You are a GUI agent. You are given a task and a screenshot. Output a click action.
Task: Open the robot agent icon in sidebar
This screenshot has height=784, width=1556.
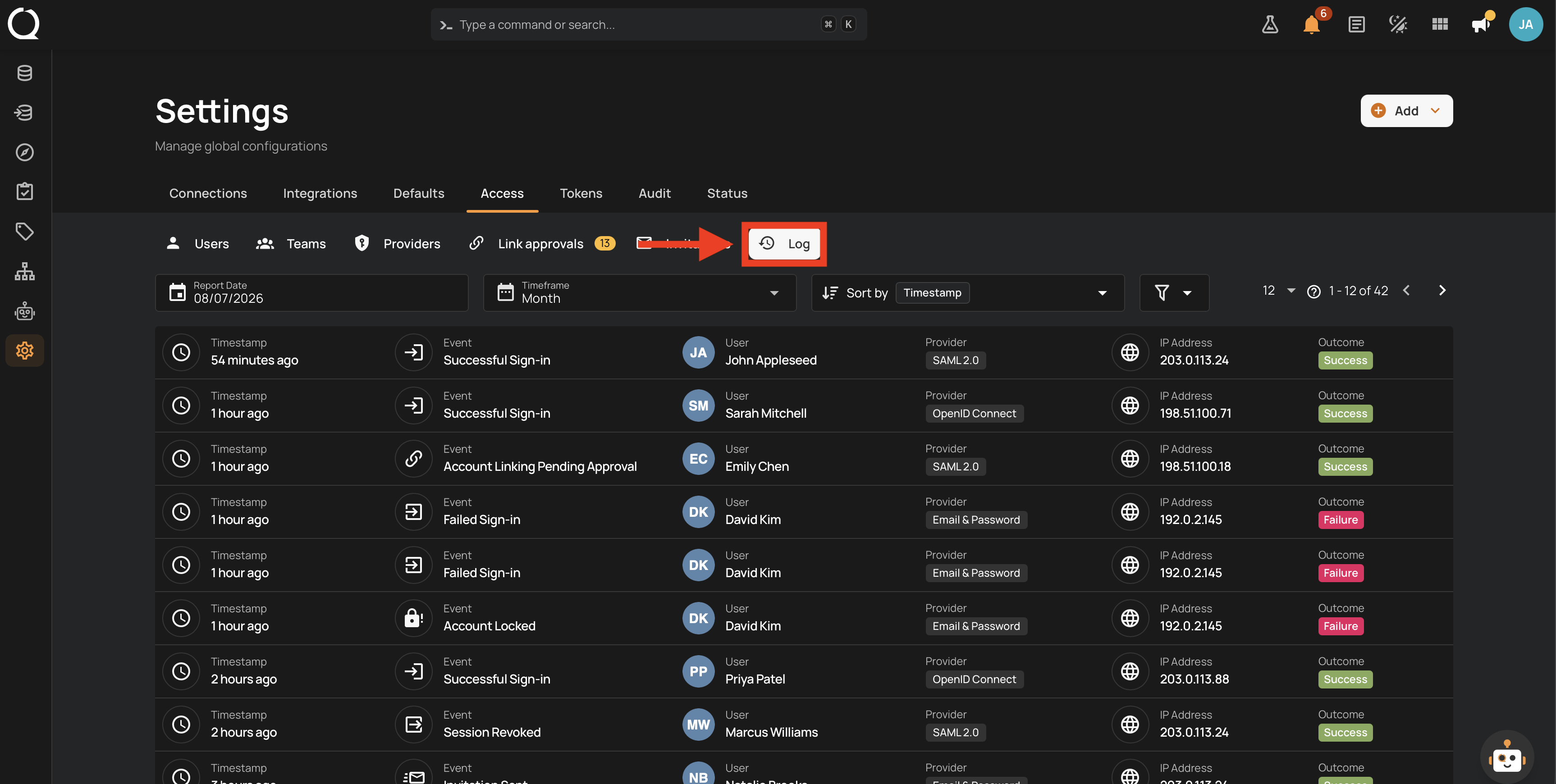click(x=25, y=311)
